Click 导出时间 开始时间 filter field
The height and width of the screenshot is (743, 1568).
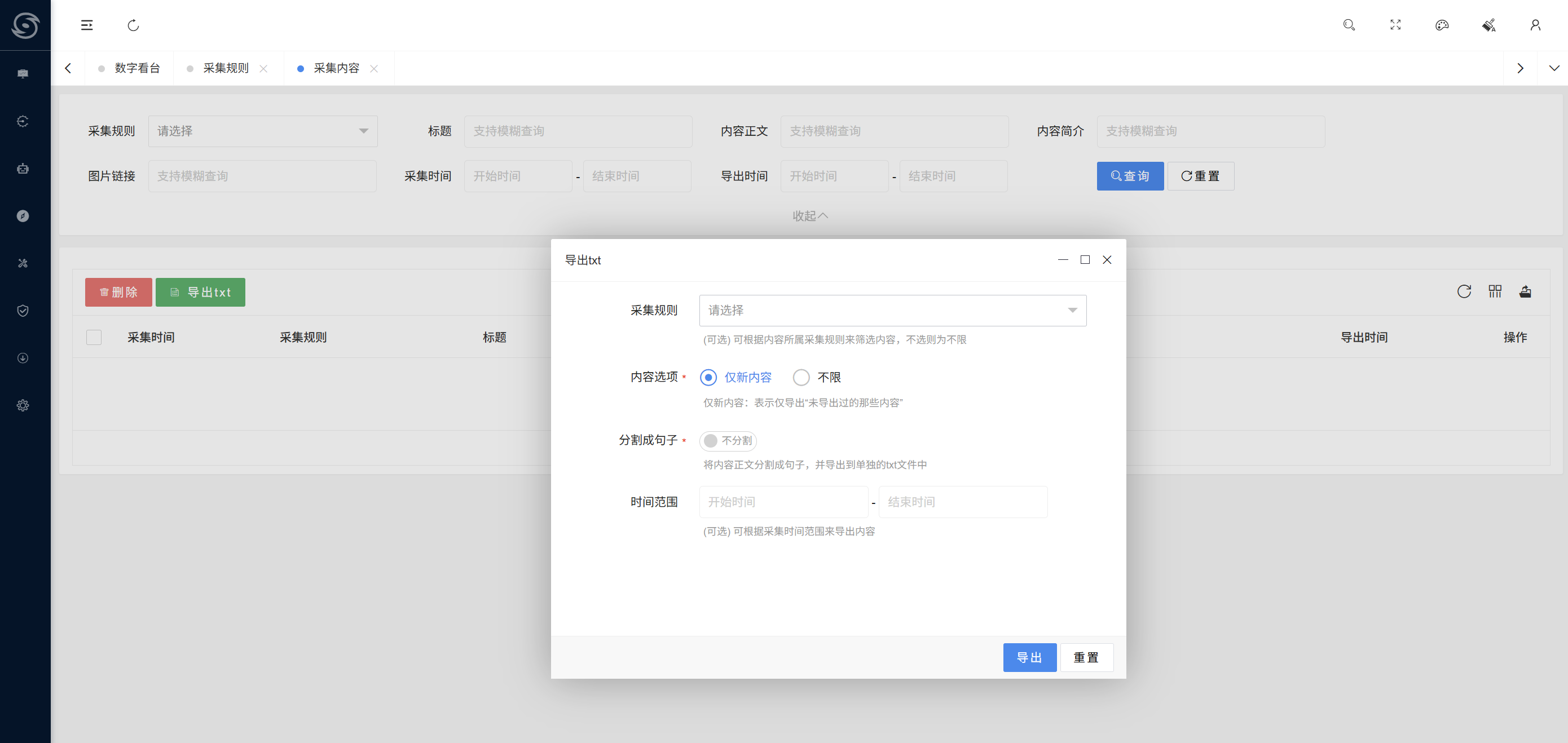point(835,176)
